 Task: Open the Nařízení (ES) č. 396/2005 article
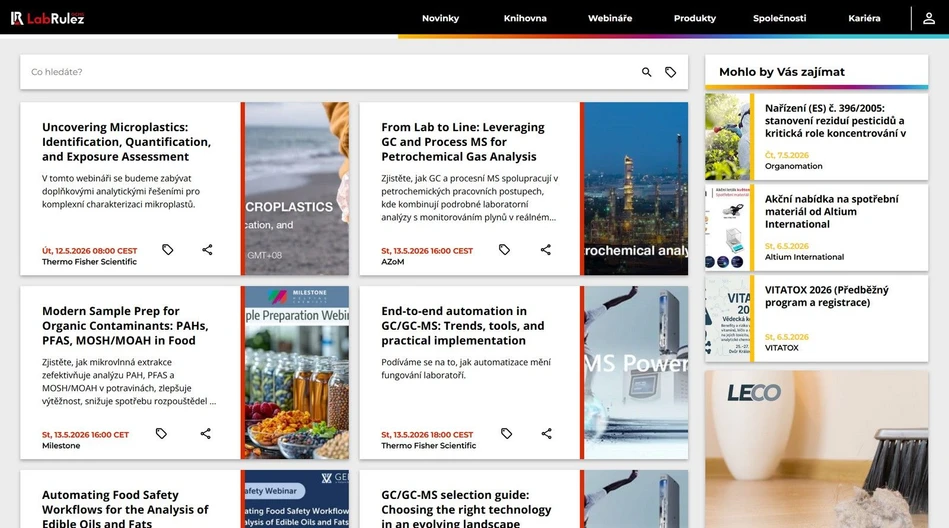[x=835, y=120]
